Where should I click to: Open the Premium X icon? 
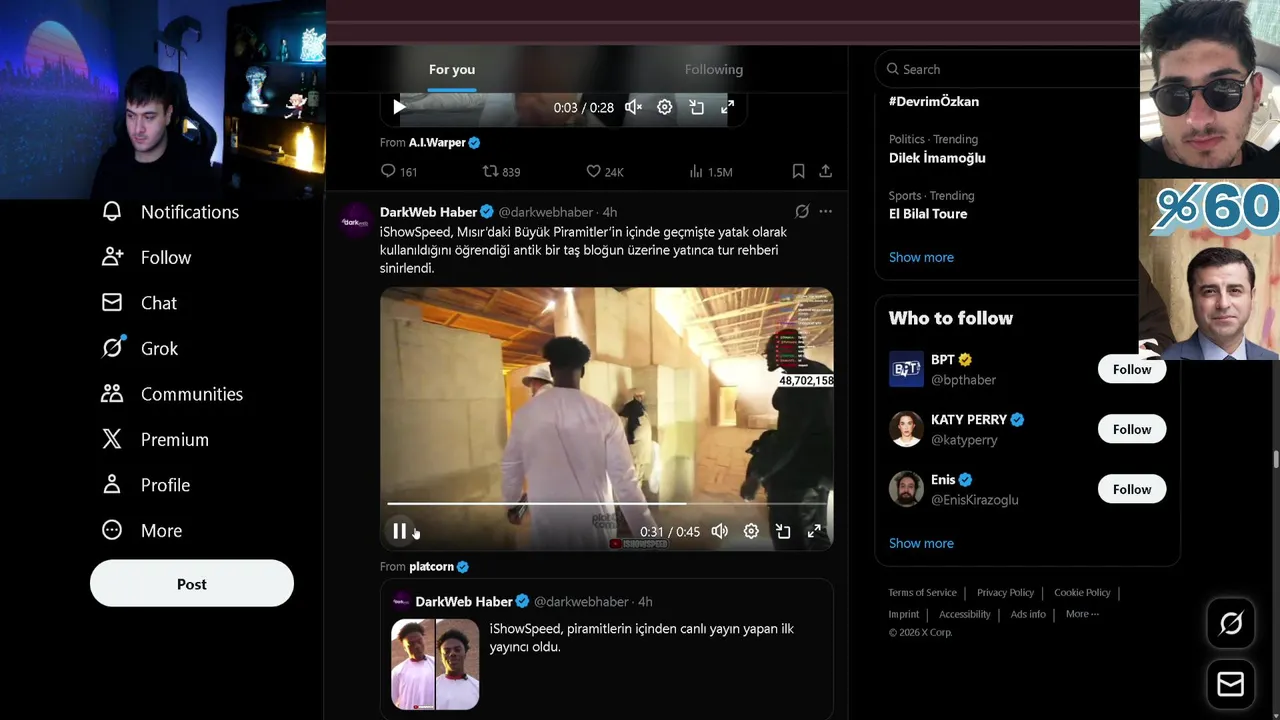(x=112, y=439)
